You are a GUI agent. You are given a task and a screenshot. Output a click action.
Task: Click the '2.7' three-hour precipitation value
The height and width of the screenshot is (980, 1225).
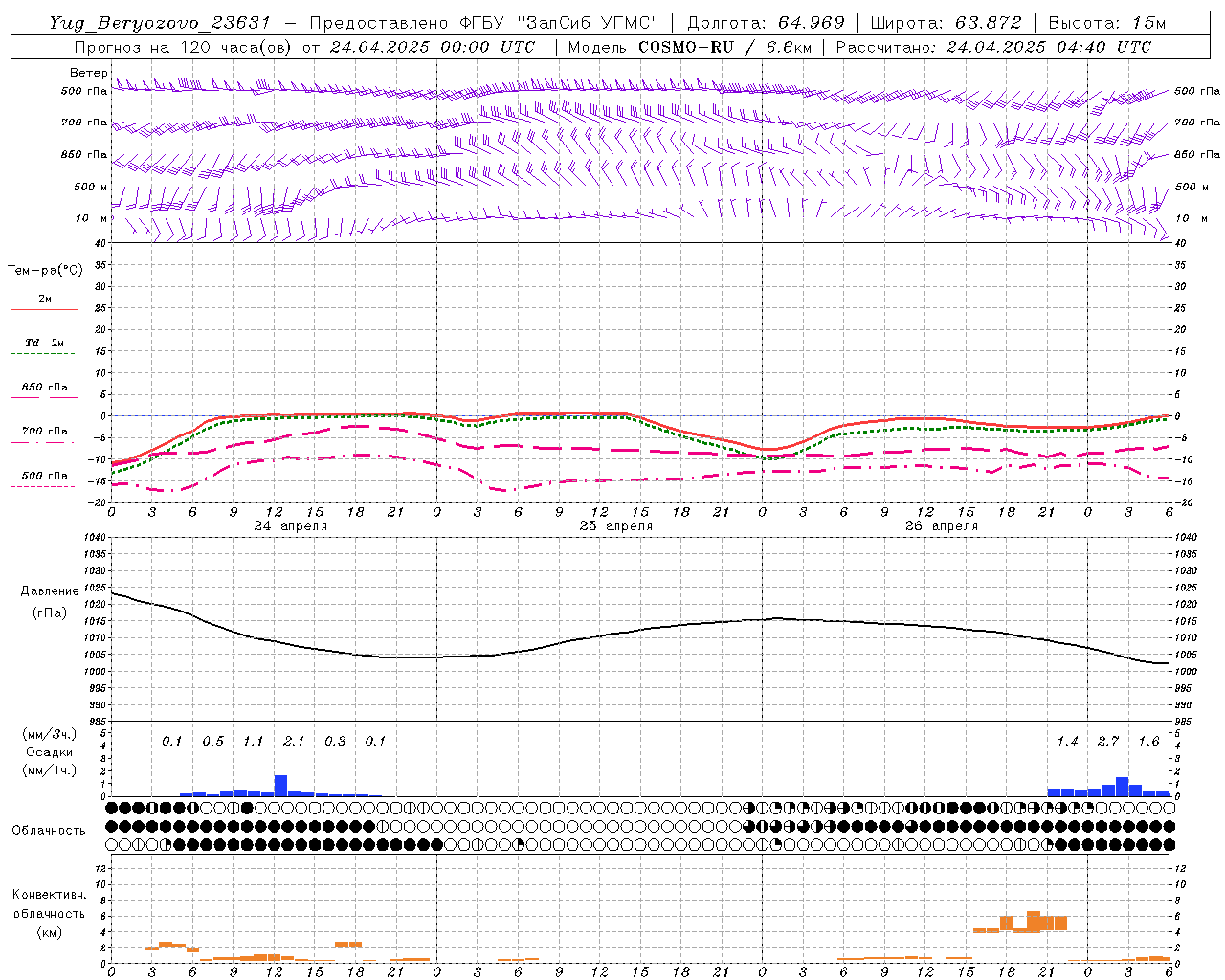click(x=1108, y=742)
